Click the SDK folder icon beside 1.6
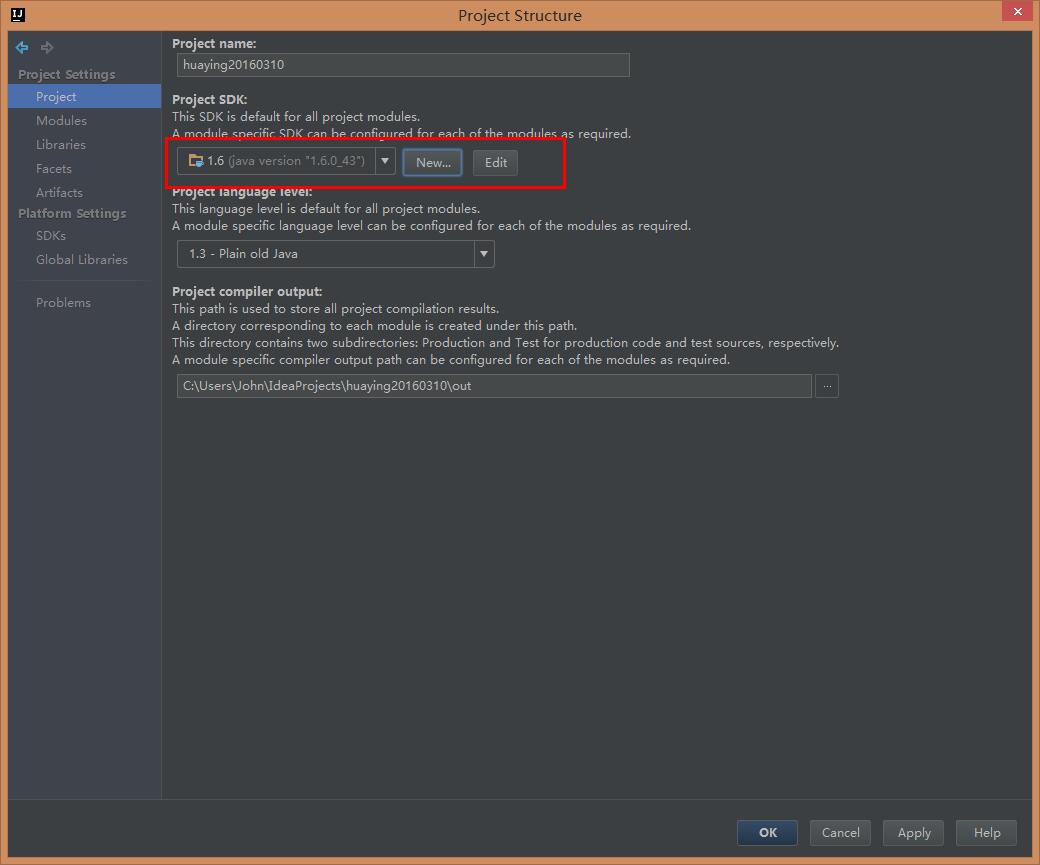The height and width of the screenshot is (865, 1040). point(196,161)
